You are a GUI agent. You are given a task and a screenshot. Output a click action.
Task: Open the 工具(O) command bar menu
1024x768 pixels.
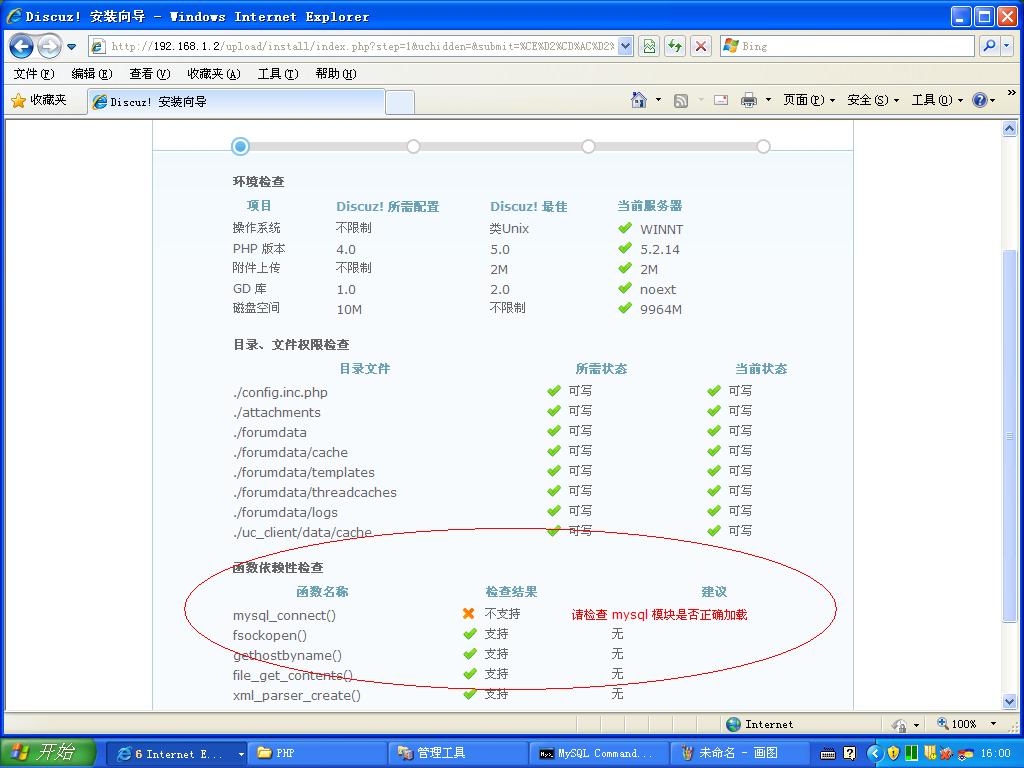[936, 100]
